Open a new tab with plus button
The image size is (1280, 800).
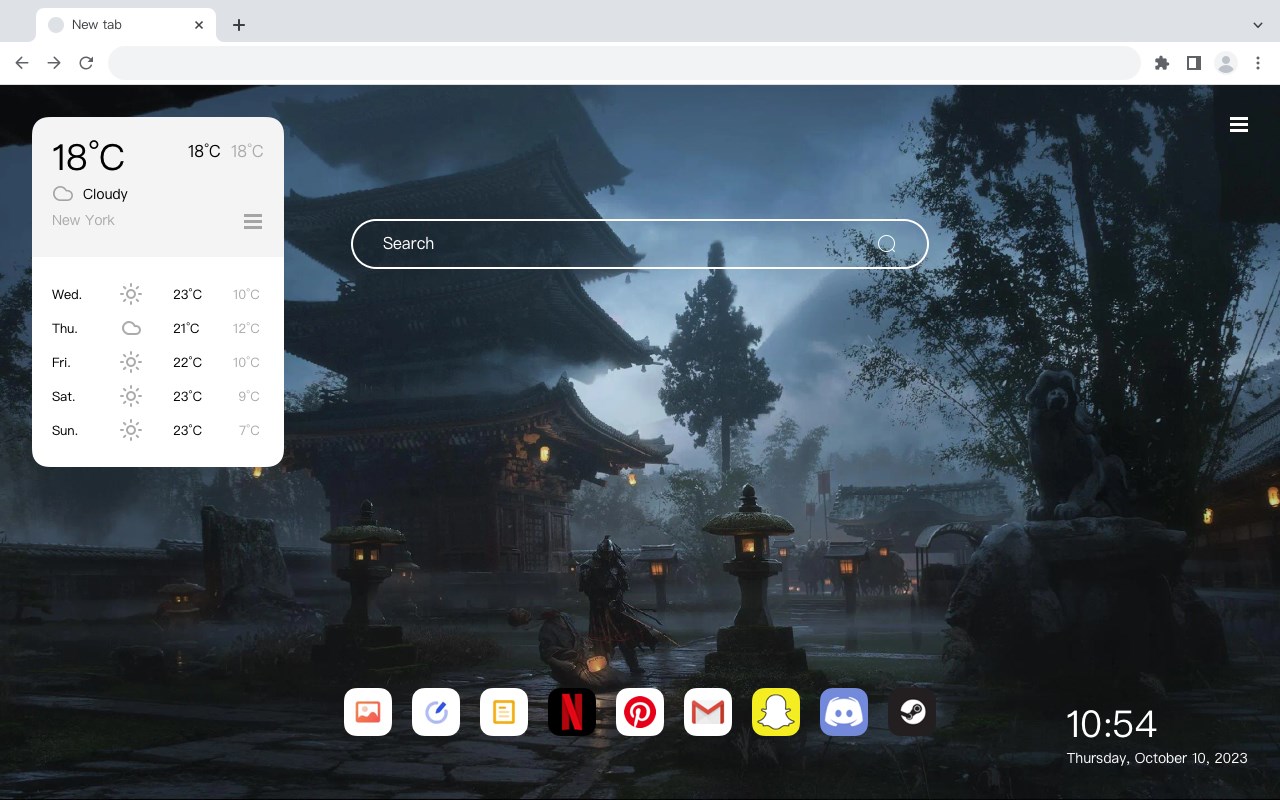[x=238, y=25]
